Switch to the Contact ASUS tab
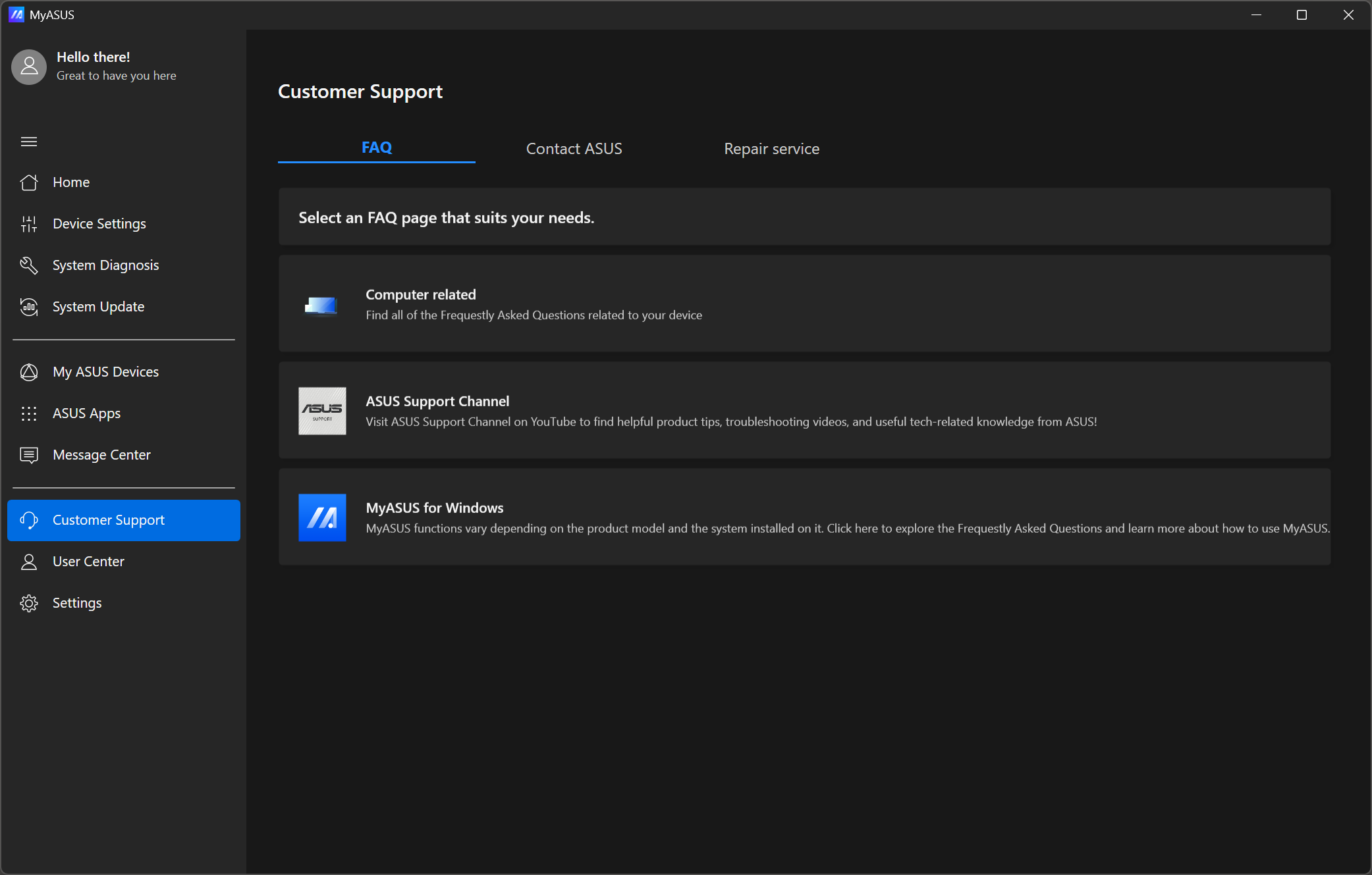 tap(574, 149)
